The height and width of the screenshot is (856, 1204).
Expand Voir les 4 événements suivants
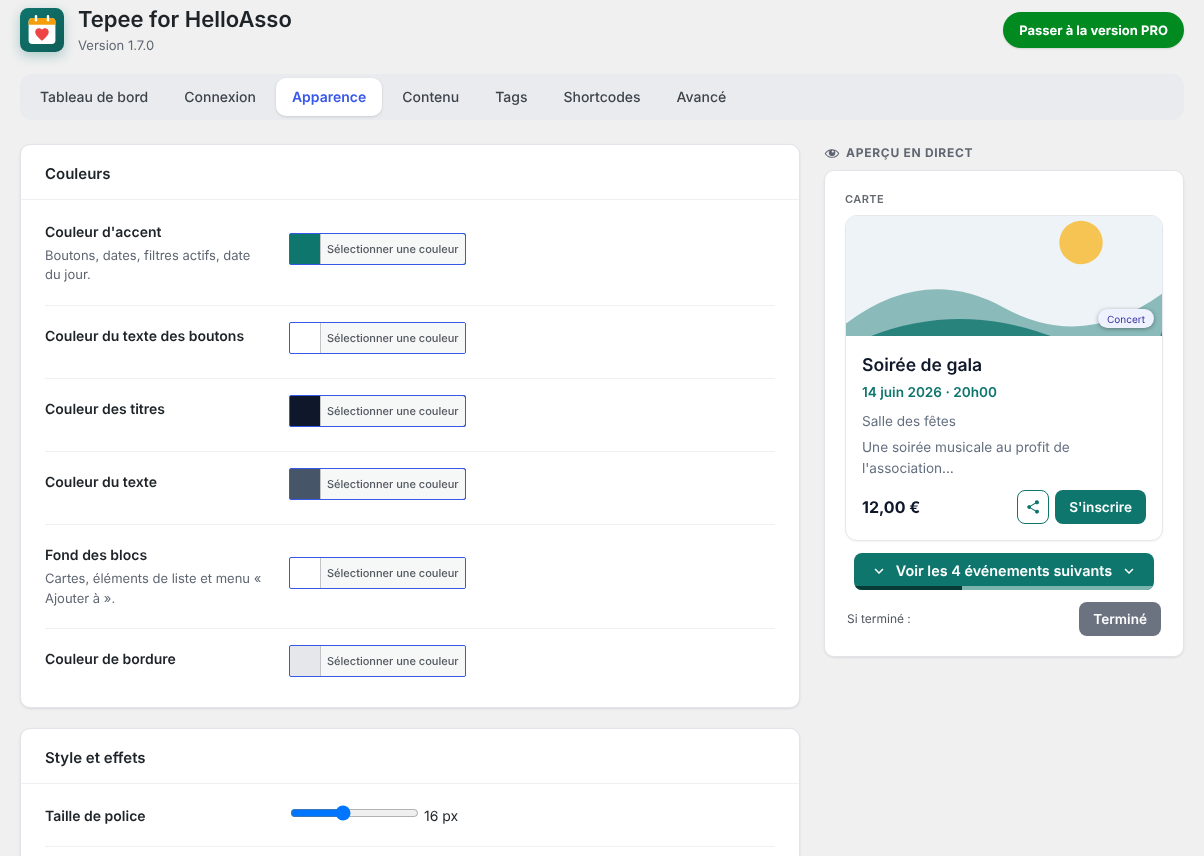coord(1004,571)
